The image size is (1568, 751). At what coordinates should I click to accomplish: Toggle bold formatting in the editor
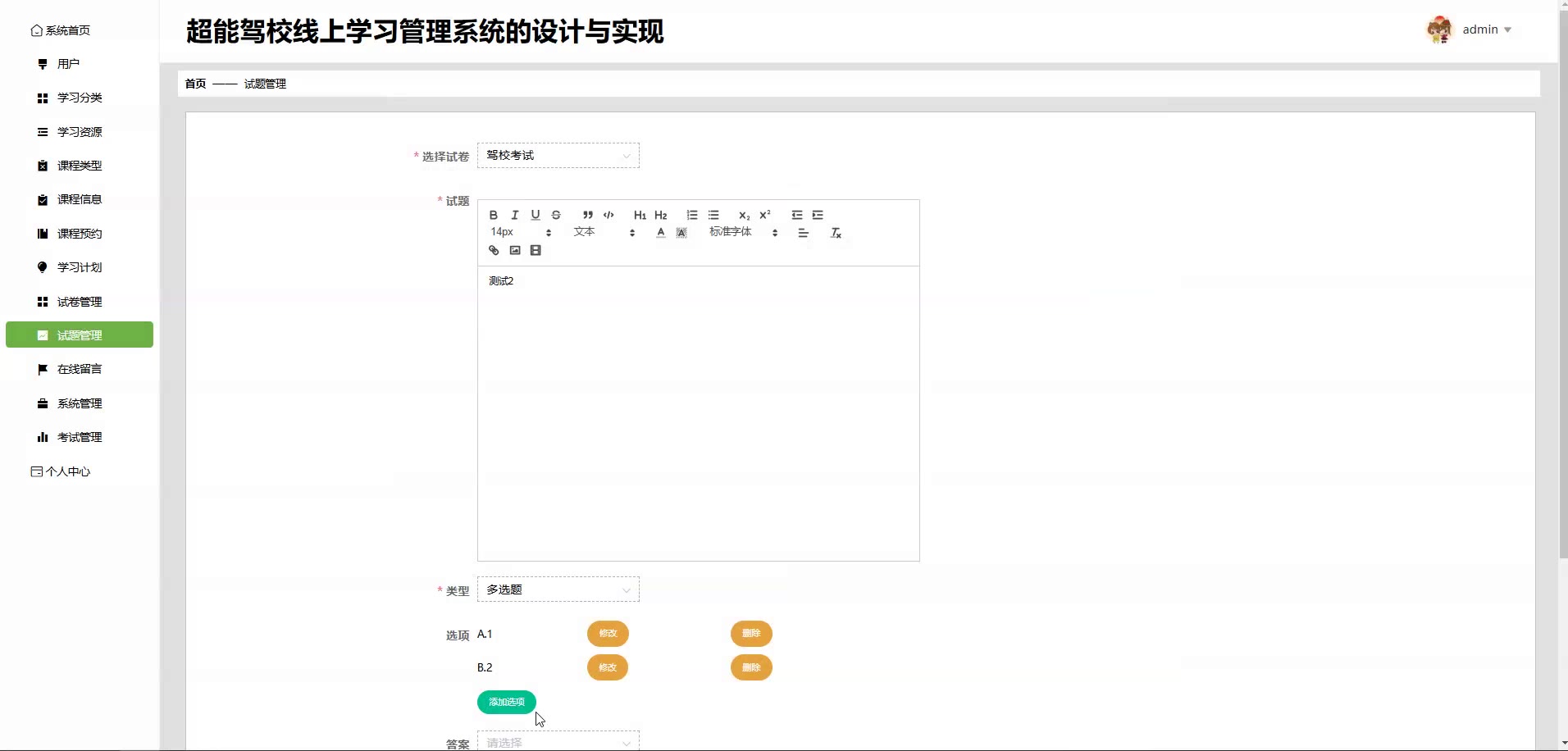point(493,215)
